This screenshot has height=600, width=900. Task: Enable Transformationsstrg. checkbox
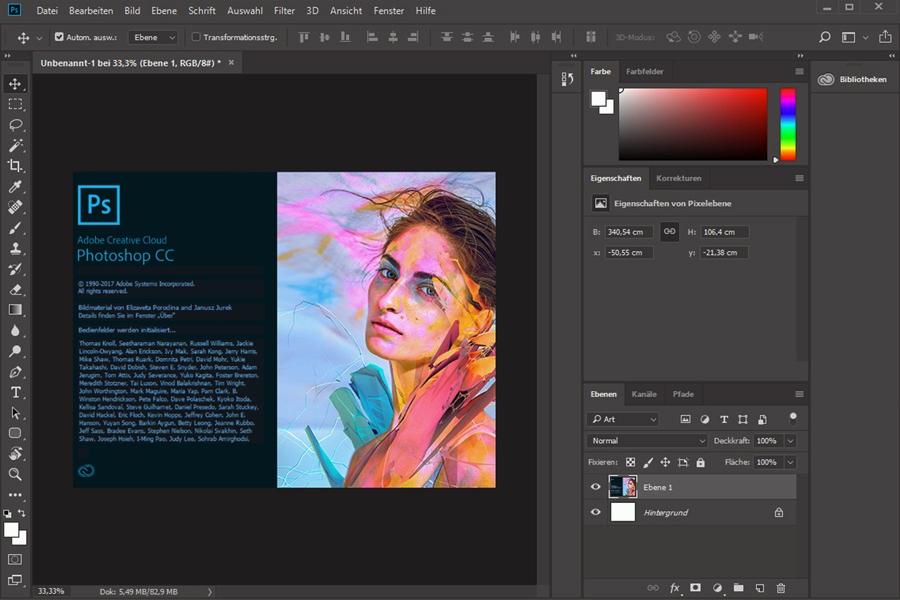(x=196, y=37)
